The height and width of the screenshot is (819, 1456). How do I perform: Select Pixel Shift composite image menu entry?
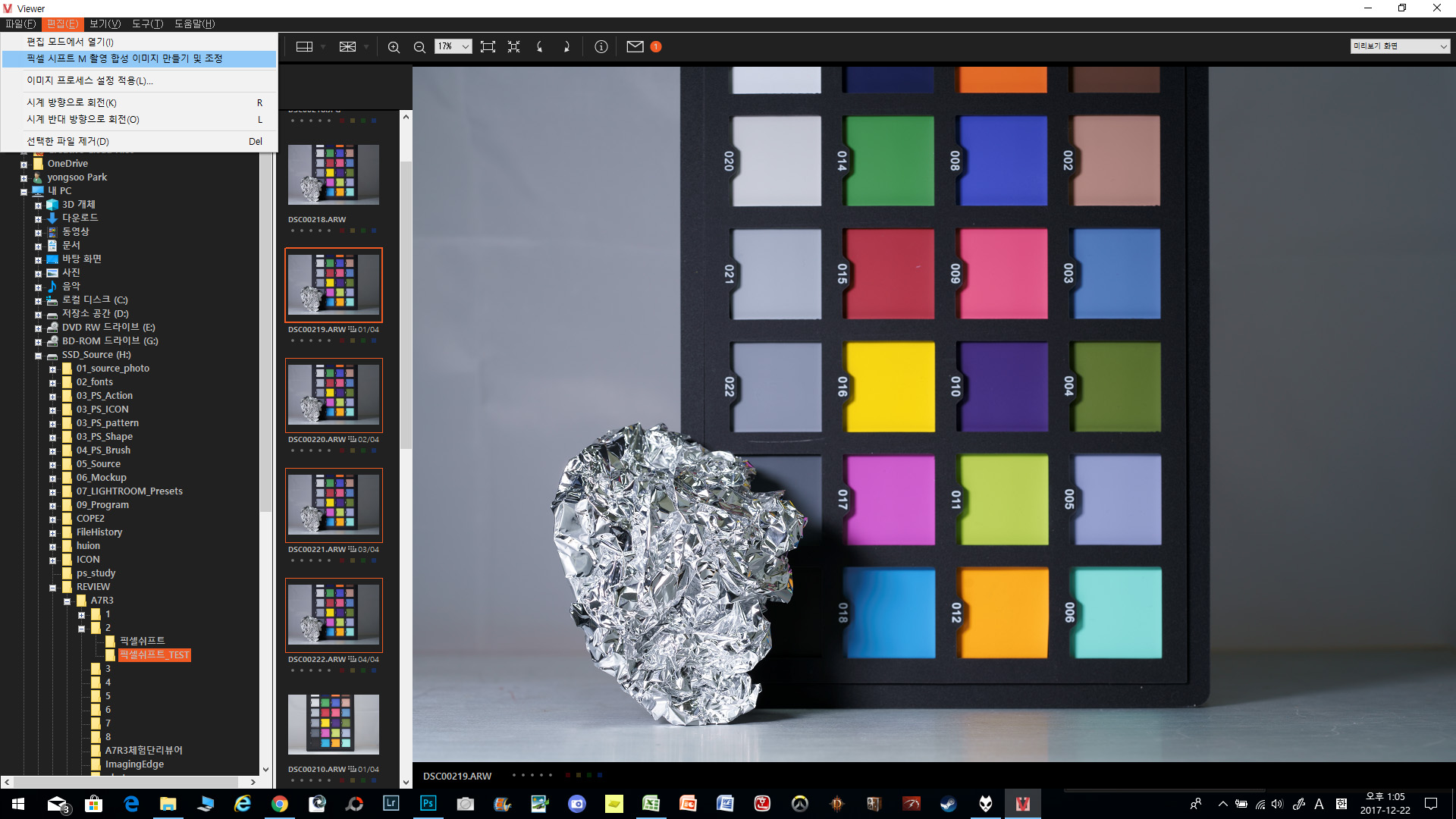click(x=124, y=58)
